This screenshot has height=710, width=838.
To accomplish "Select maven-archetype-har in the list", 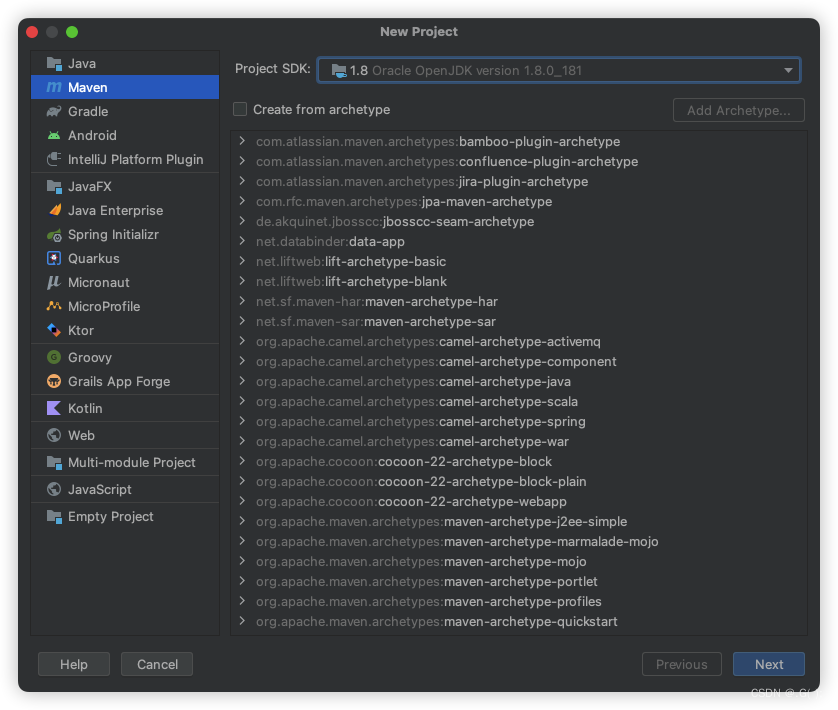I will click(377, 302).
